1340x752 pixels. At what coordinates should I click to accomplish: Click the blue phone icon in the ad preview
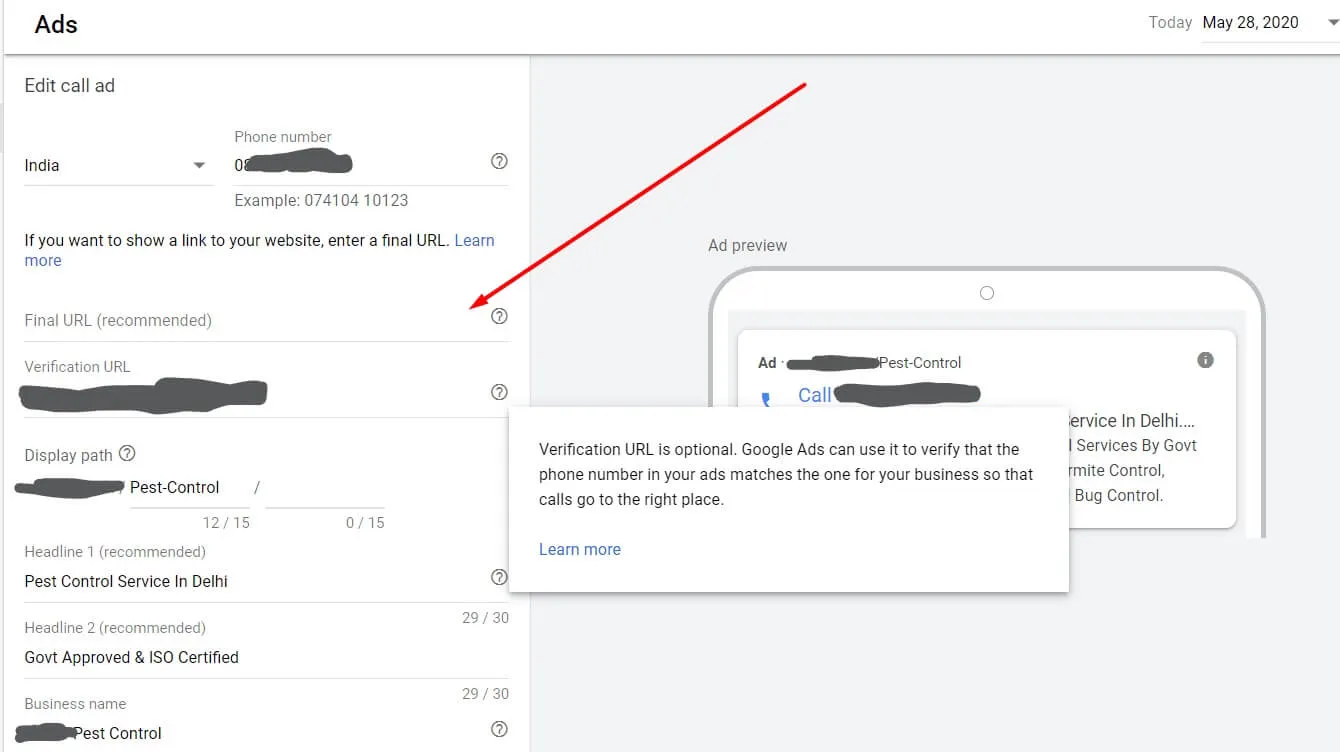(x=767, y=399)
